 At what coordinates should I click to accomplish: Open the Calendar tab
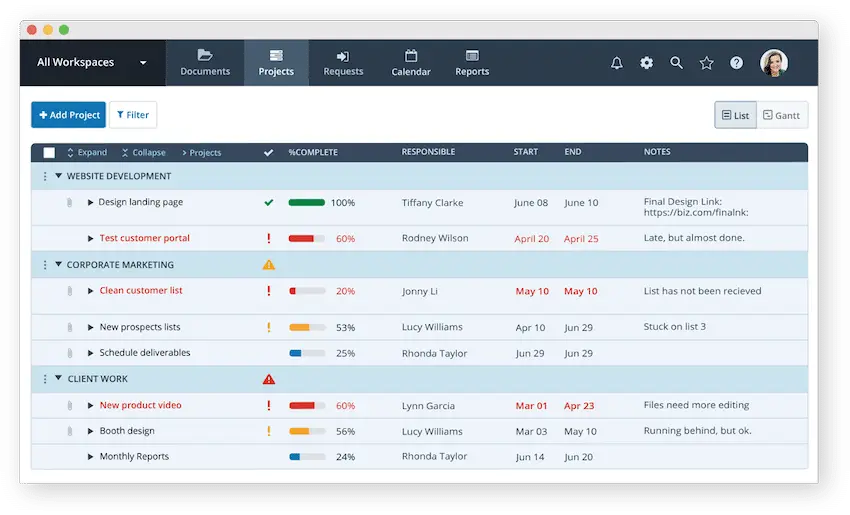411,63
